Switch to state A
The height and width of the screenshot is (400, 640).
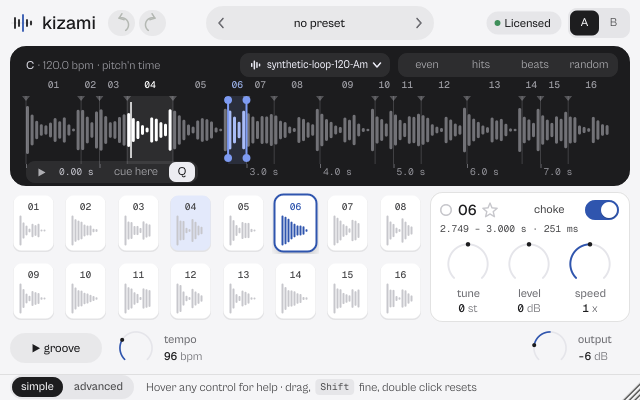pos(584,23)
